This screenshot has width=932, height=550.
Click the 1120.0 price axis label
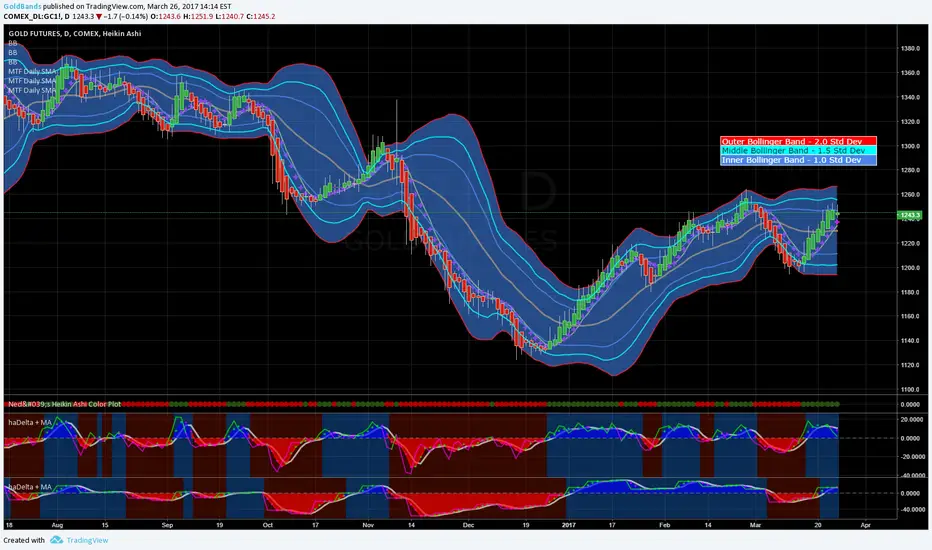[x=910, y=365]
